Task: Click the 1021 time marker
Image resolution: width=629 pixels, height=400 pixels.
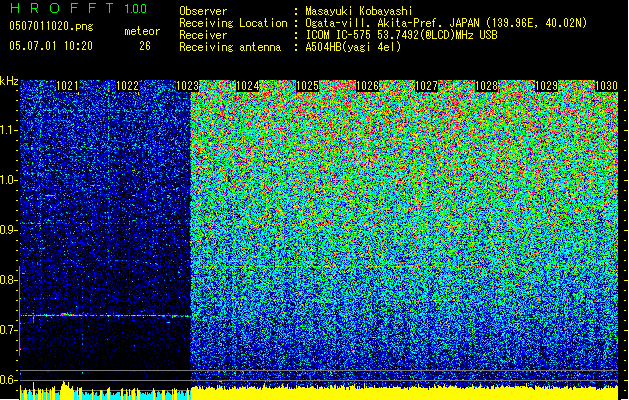Action: tap(67, 86)
